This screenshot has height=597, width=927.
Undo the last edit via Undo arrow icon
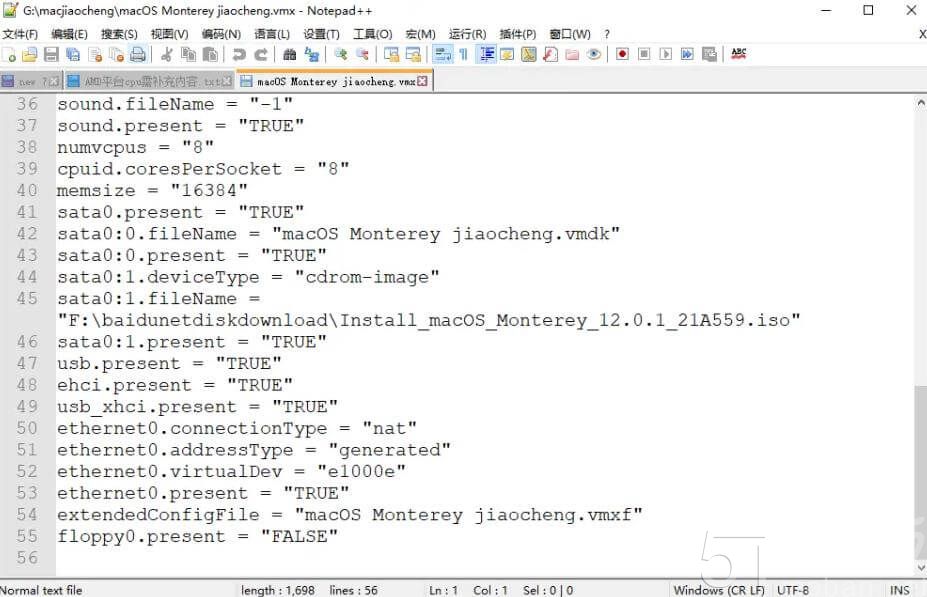click(x=238, y=55)
